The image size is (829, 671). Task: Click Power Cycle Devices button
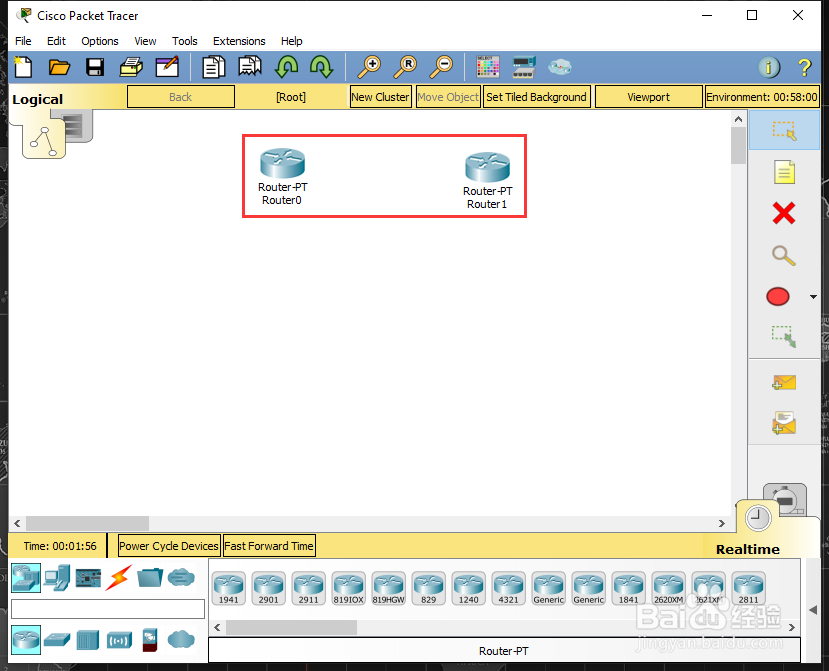(169, 546)
